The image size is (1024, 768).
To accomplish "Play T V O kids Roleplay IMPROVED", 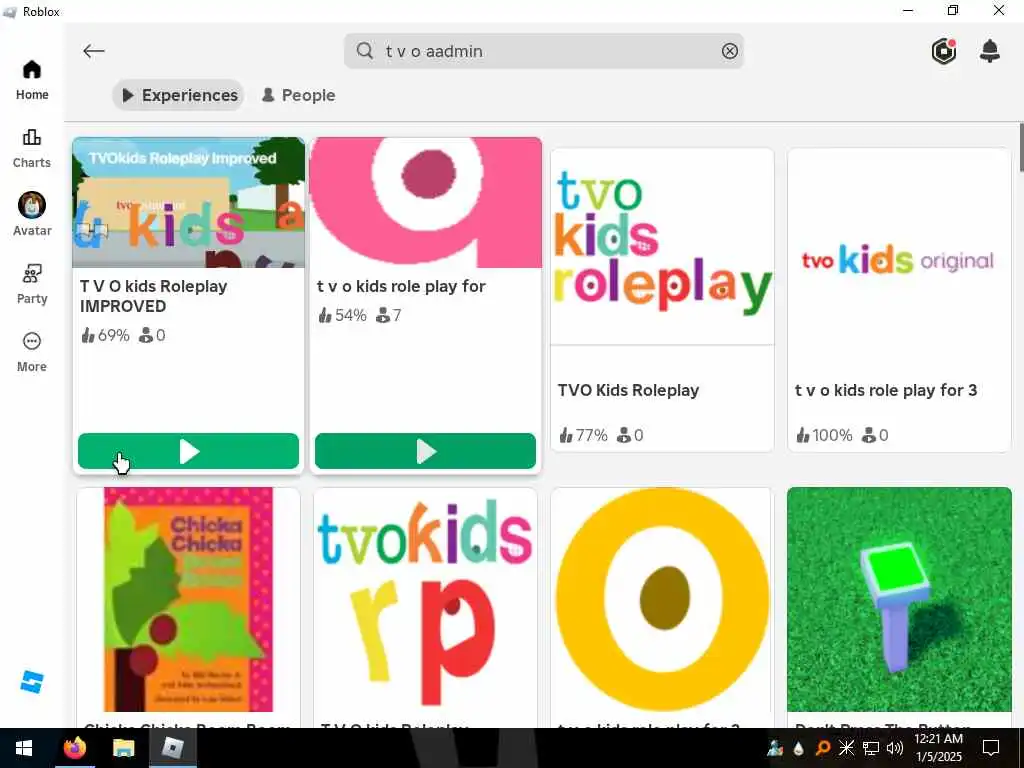I will [188, 451].
